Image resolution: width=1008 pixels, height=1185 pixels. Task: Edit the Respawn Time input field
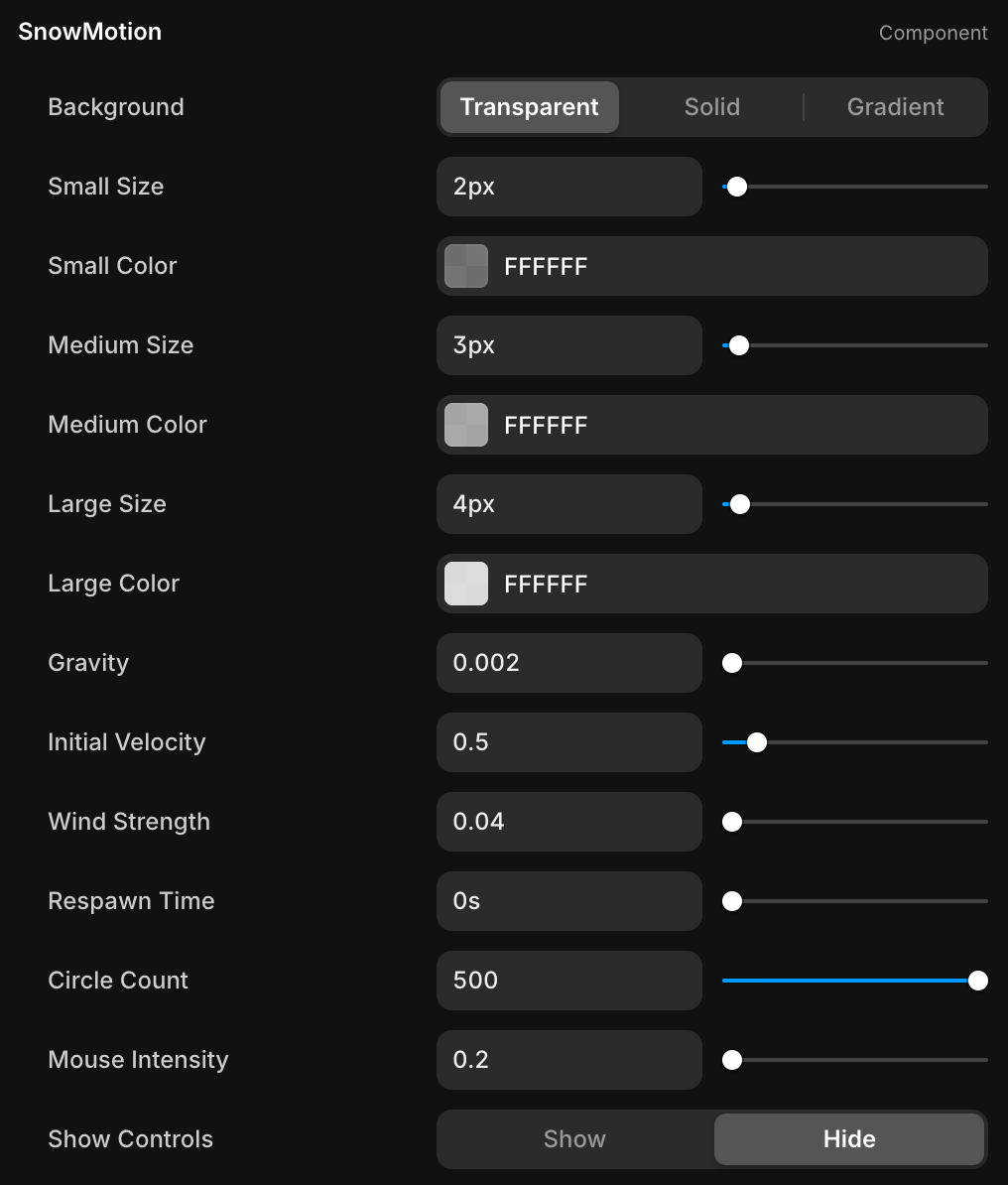click(568, 901)
